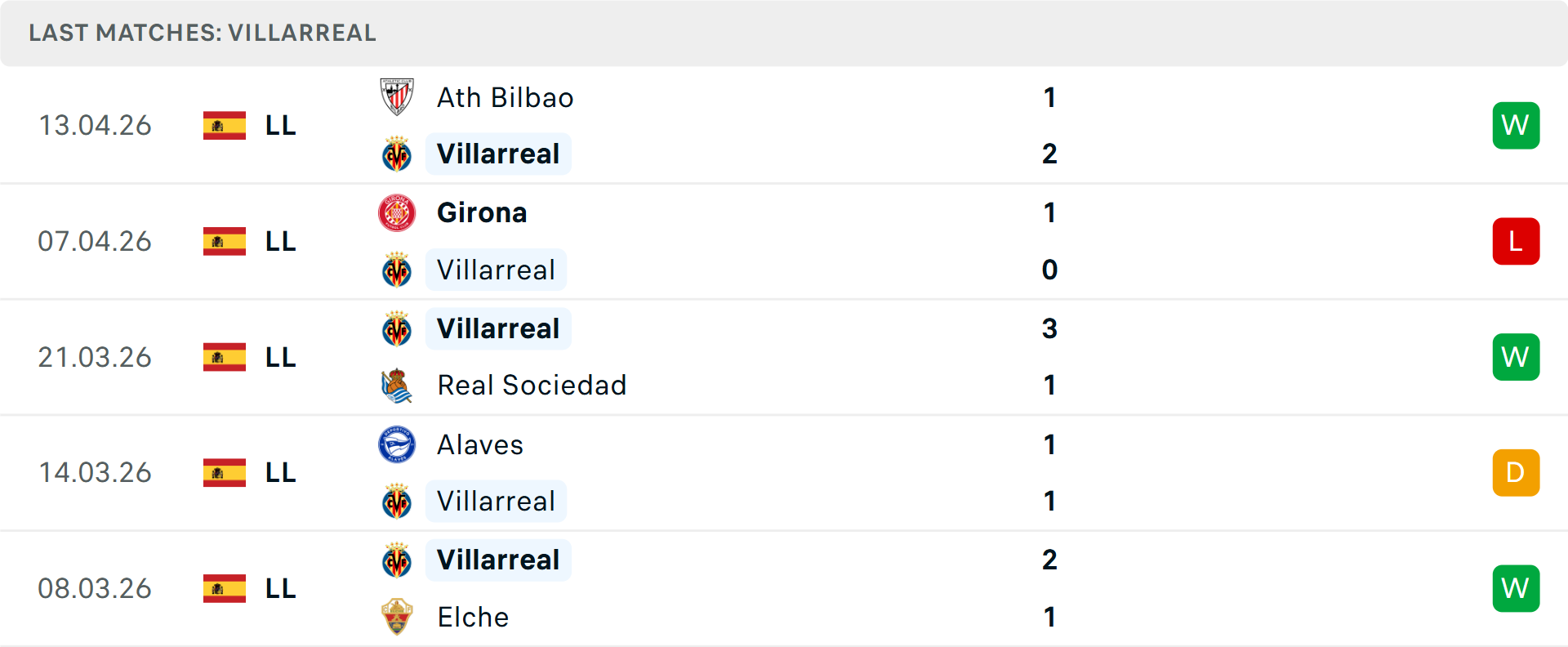Screen dimensions: 1568x647
Task: Click the Alaves club crest
Action: coord(397,445)
